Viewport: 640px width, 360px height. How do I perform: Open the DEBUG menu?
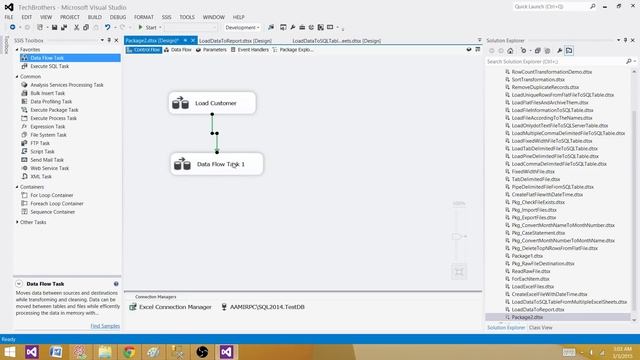[x=118, y=17]
